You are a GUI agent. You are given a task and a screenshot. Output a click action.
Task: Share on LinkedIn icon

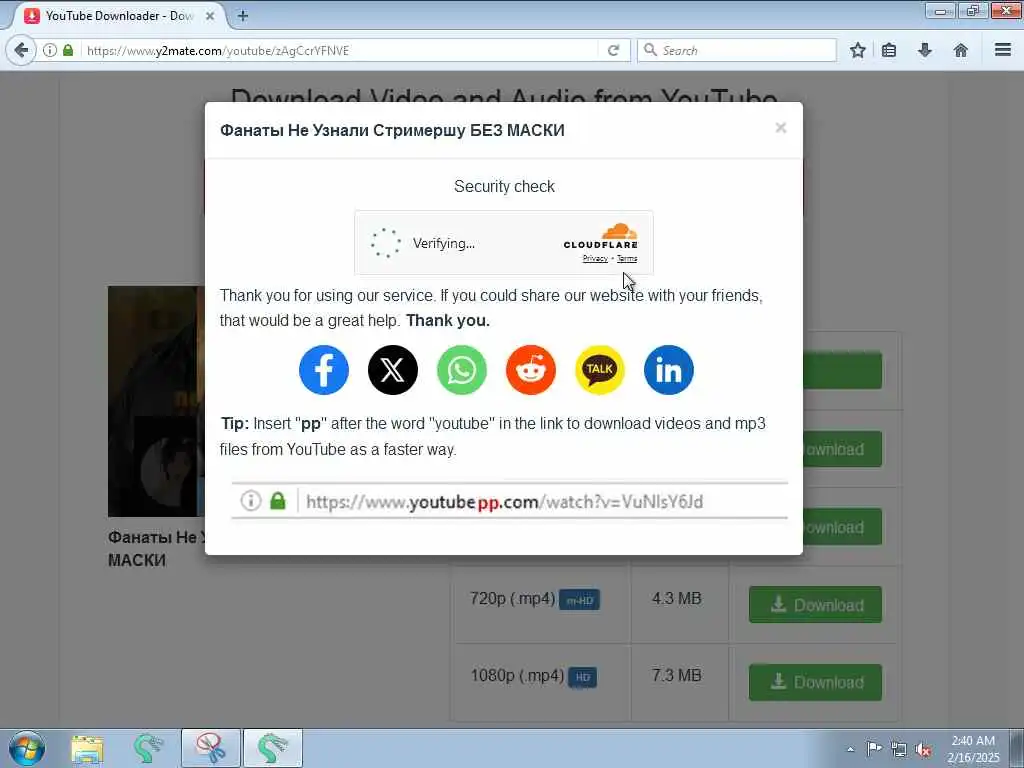pos(669,370)
